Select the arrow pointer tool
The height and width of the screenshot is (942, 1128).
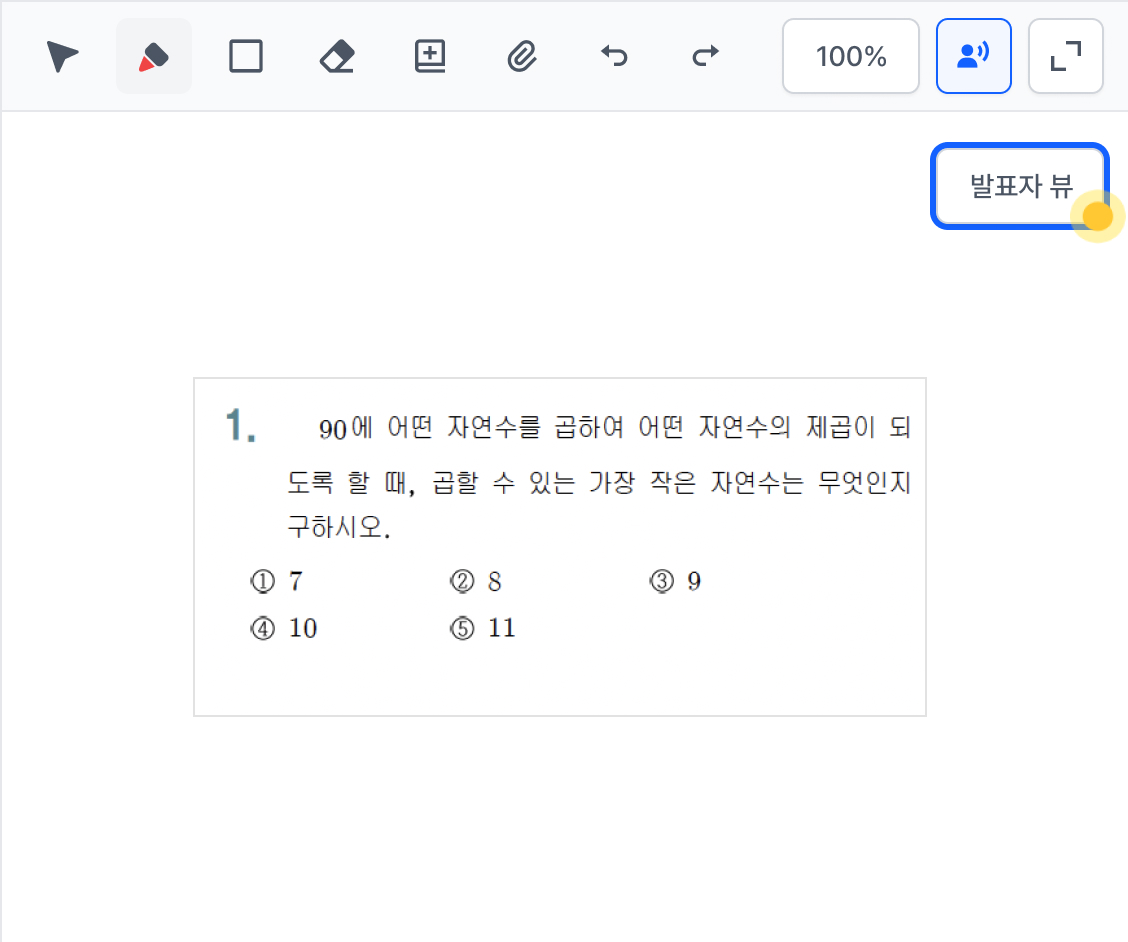click(x=62, y=56)
